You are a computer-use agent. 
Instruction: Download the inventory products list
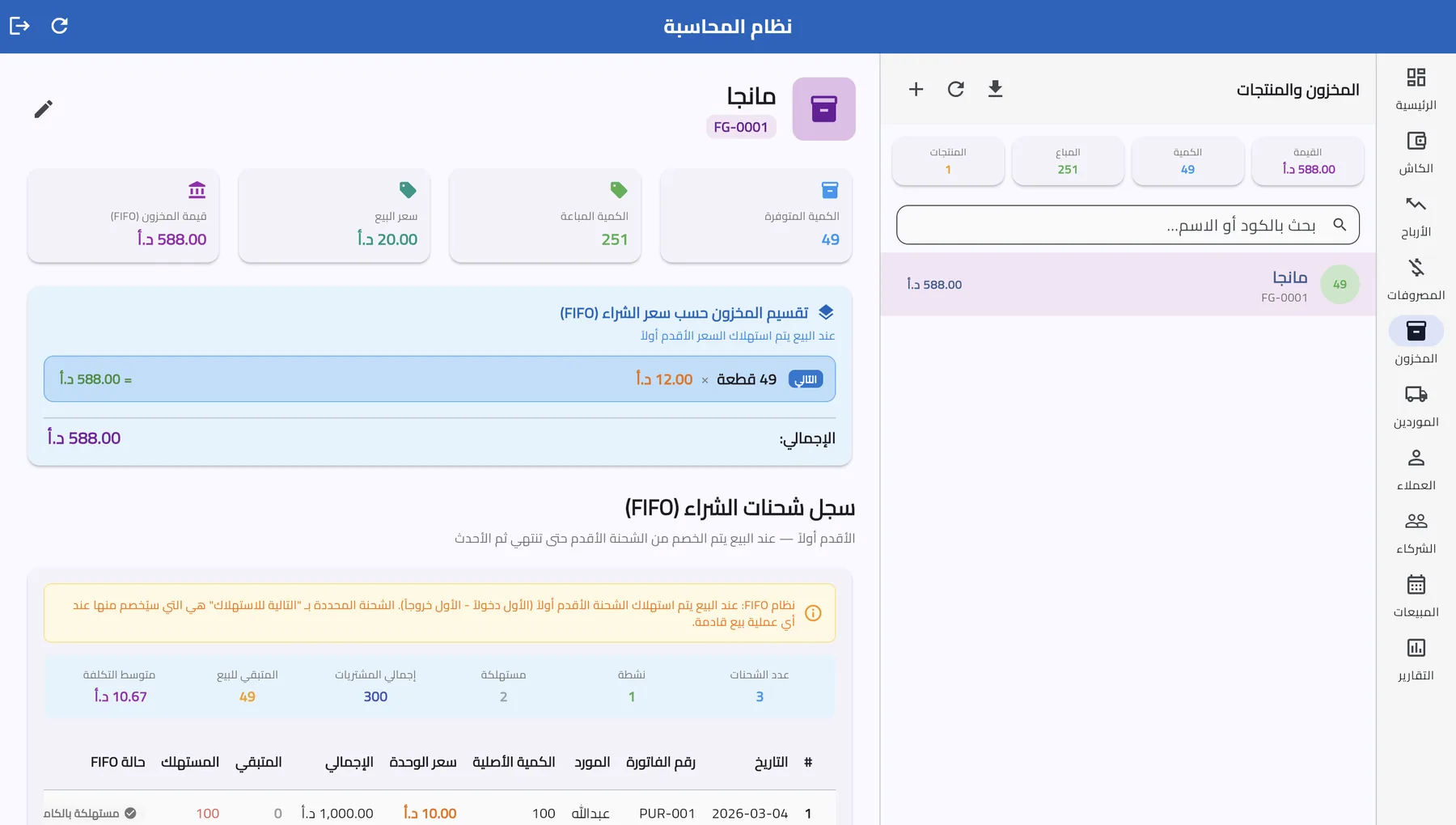pyautogui.click(x=995, y=89)
